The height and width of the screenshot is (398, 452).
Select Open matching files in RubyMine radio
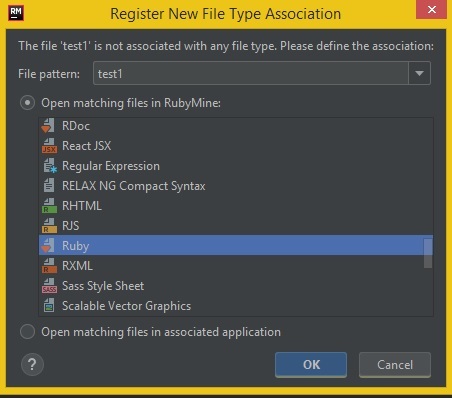click(27, 103)
